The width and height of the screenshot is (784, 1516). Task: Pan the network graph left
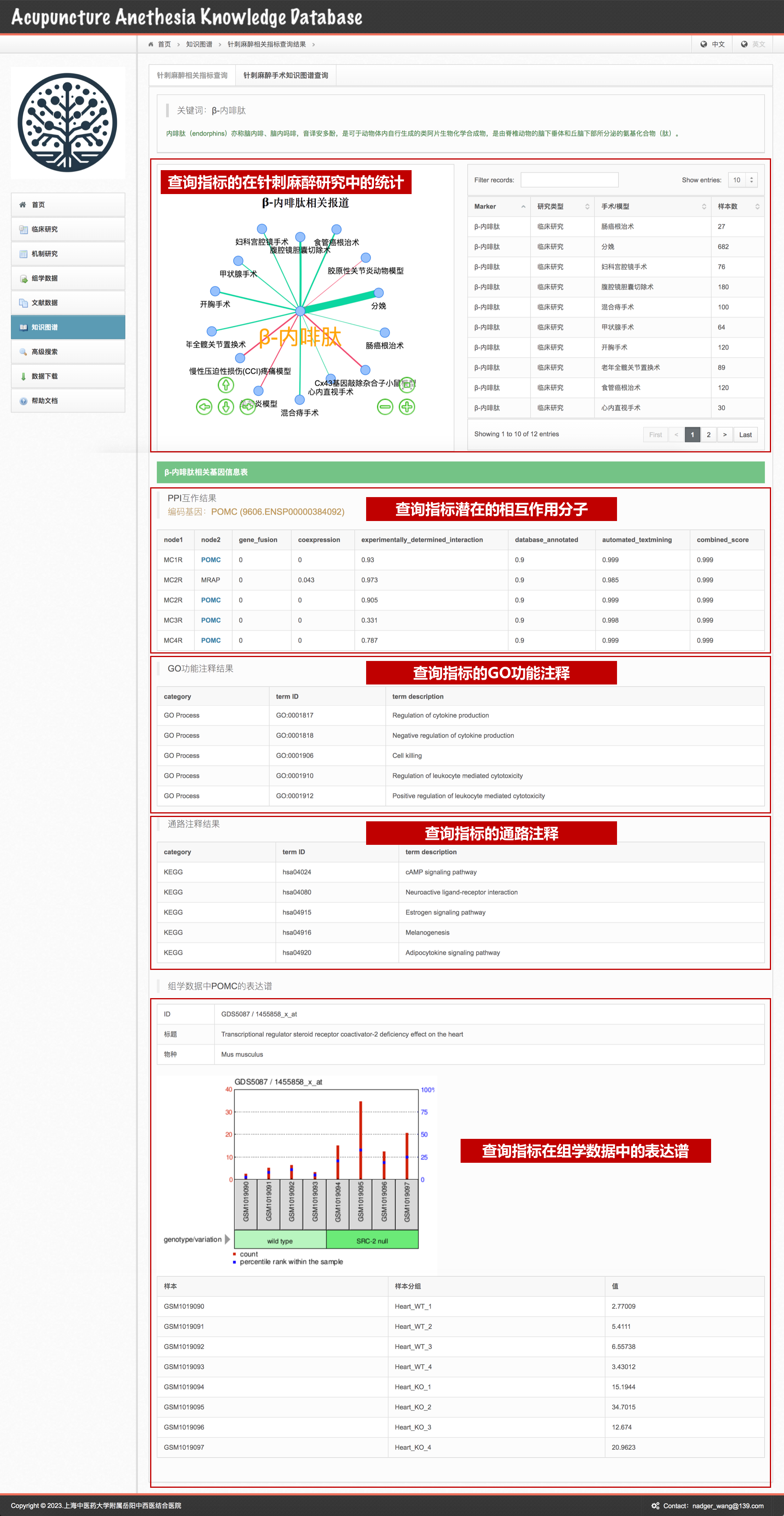(204, 407)
